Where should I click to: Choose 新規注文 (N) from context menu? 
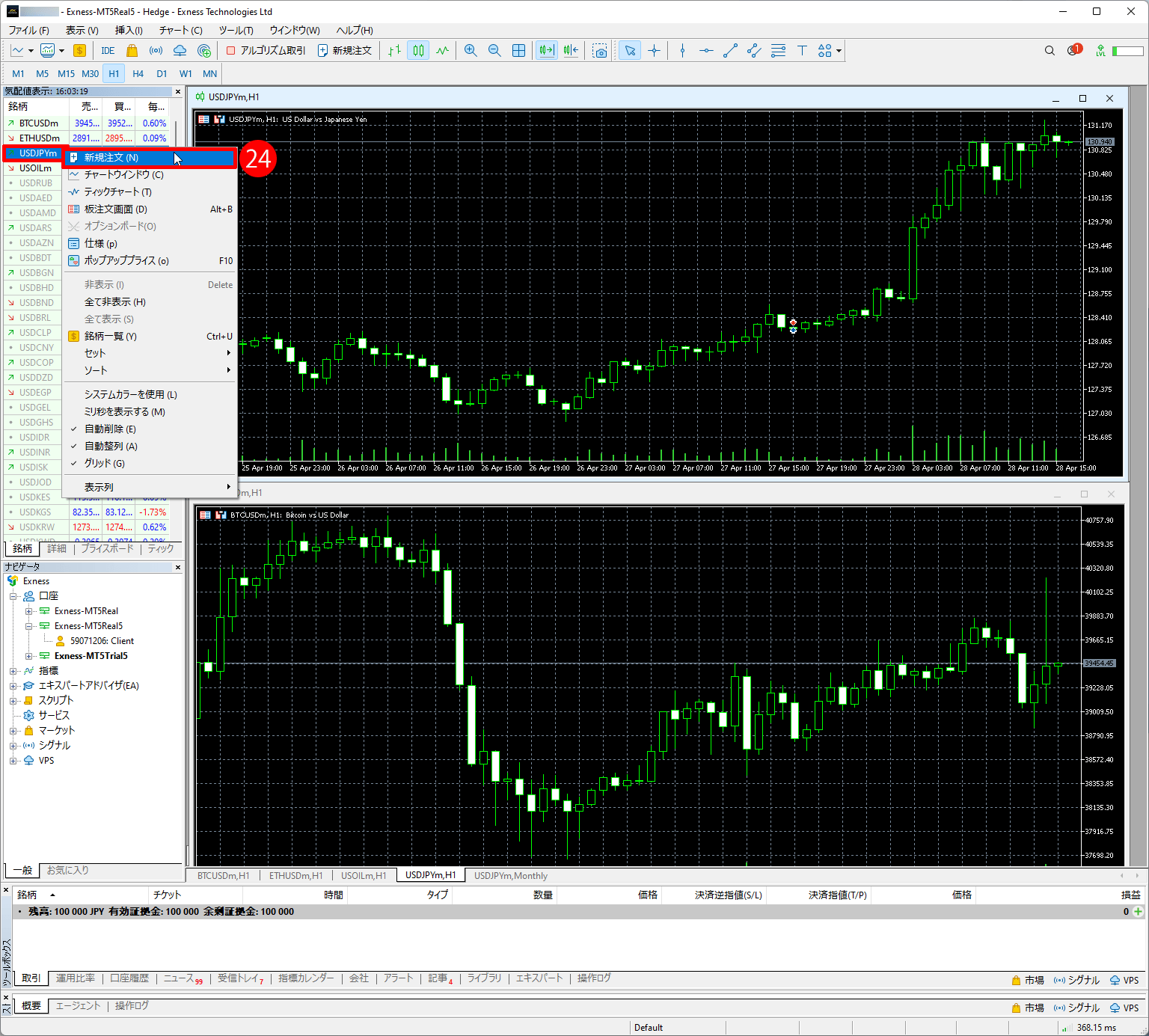(x=150, y=158)
